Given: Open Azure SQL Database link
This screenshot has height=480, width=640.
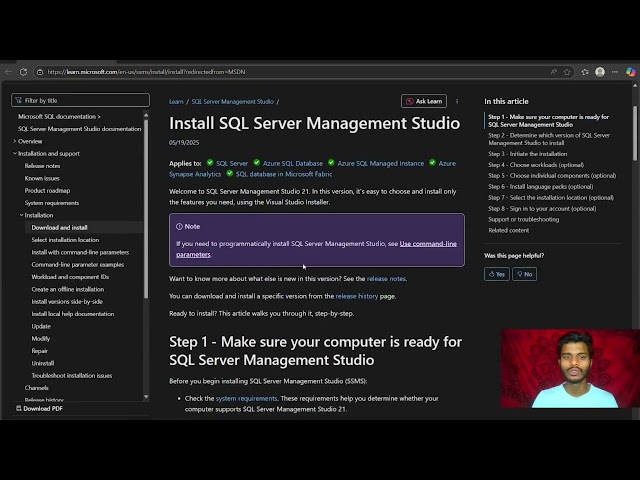Looking at the screenshot, I should click(293, 163).
